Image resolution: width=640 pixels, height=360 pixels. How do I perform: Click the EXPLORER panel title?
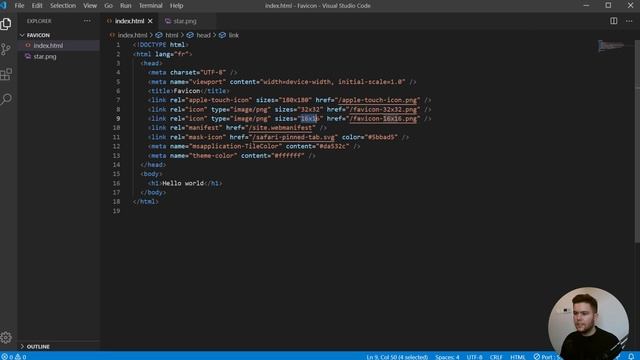click(39, 21)
